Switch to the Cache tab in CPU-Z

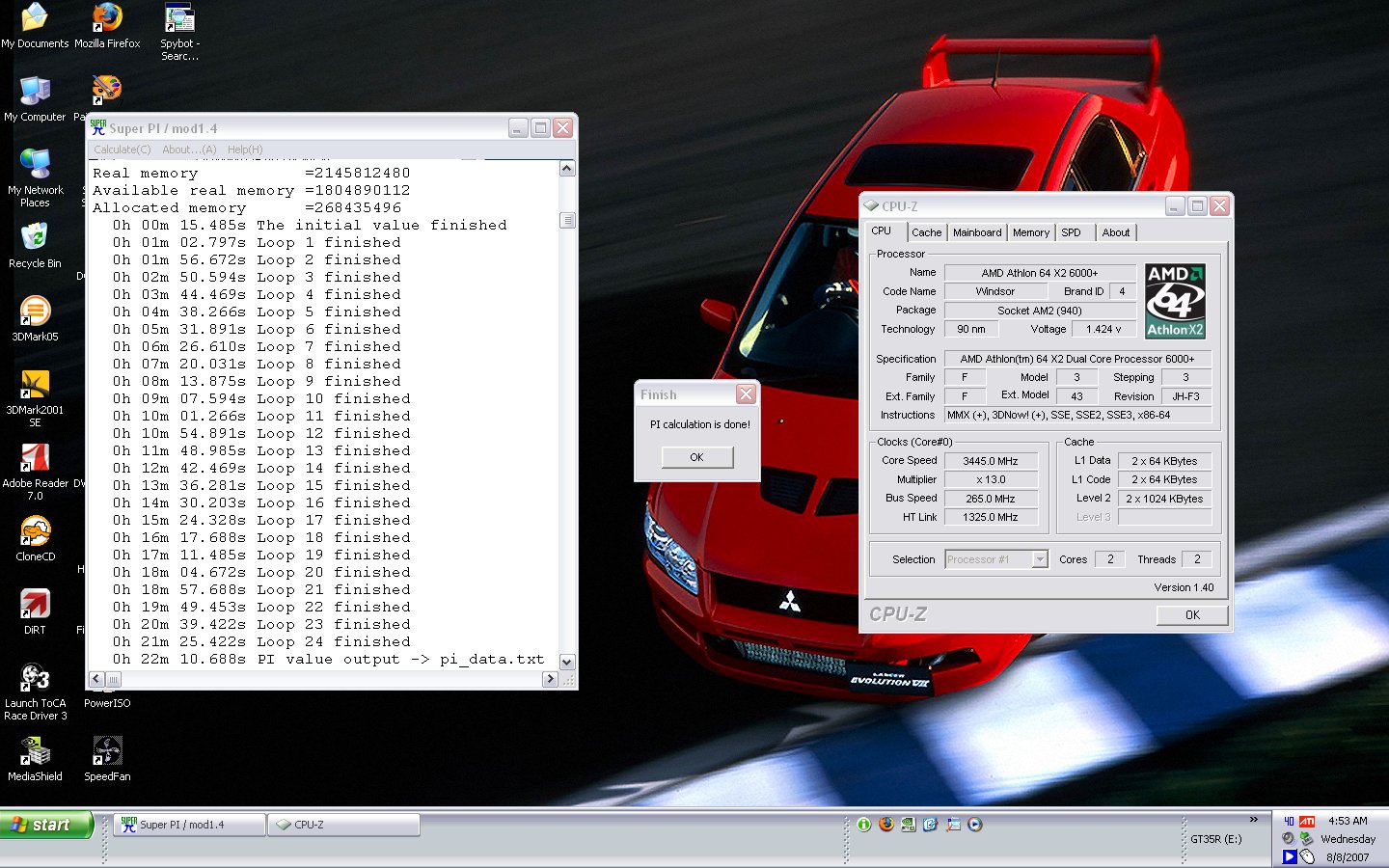click(926, 232)
